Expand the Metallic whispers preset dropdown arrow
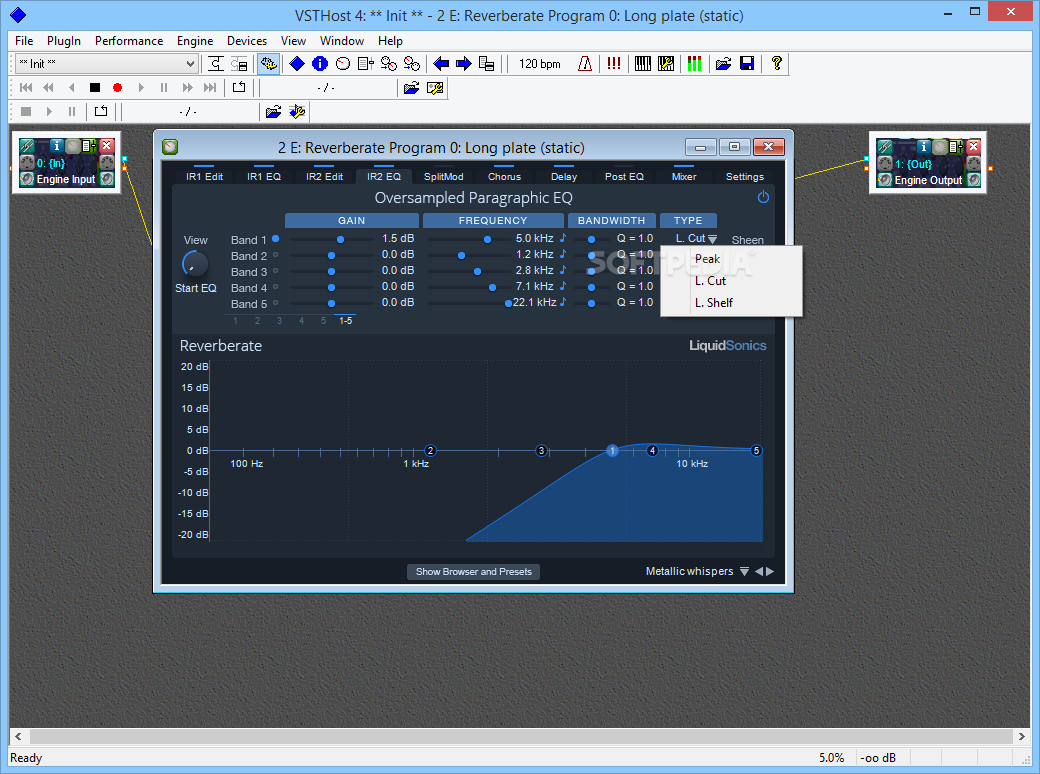The width and height of the screenshot is (1040, 774). (x=744, y=571)
